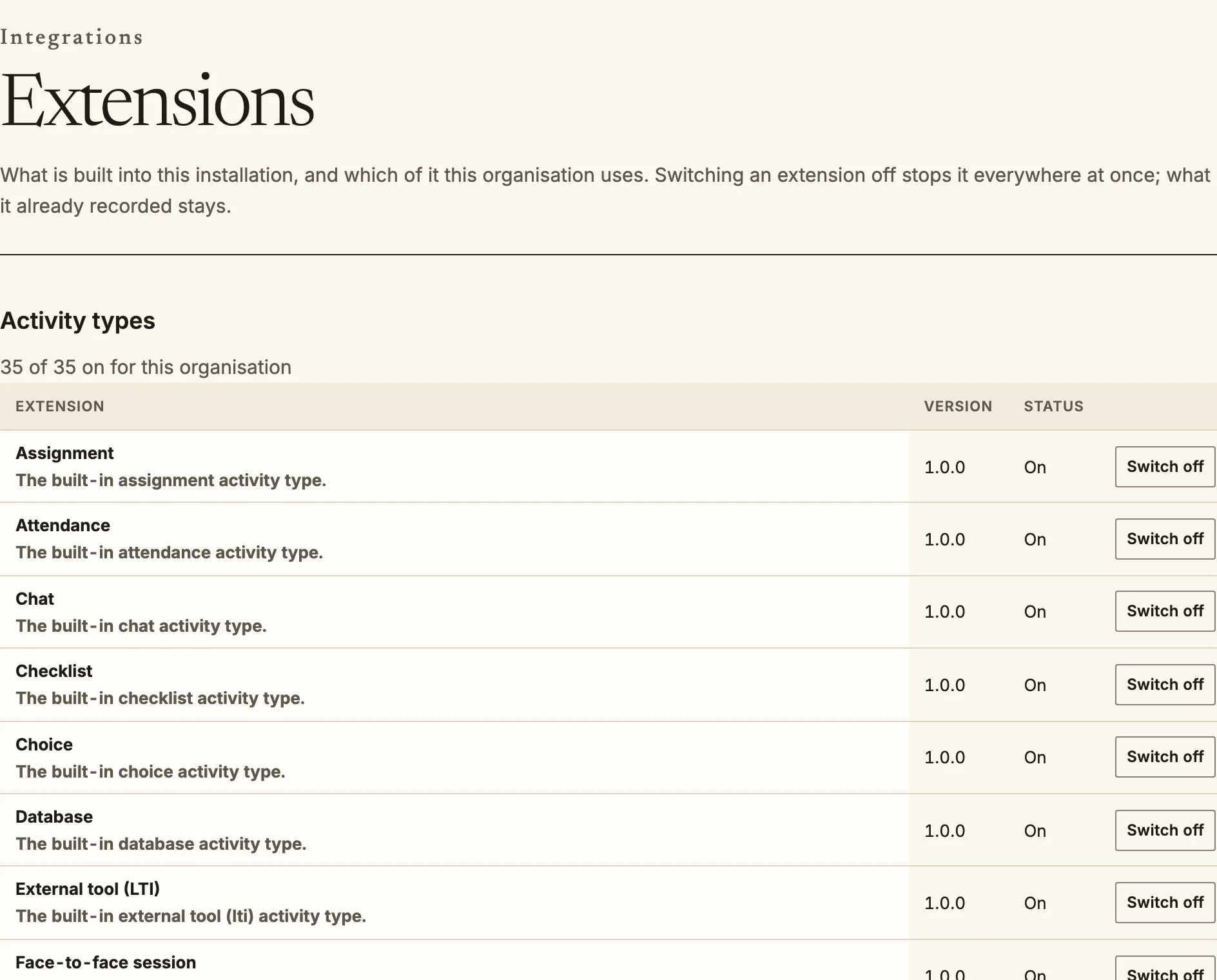
Task: Click the "35 of 35 on" summary text
Action: (146, 367)
